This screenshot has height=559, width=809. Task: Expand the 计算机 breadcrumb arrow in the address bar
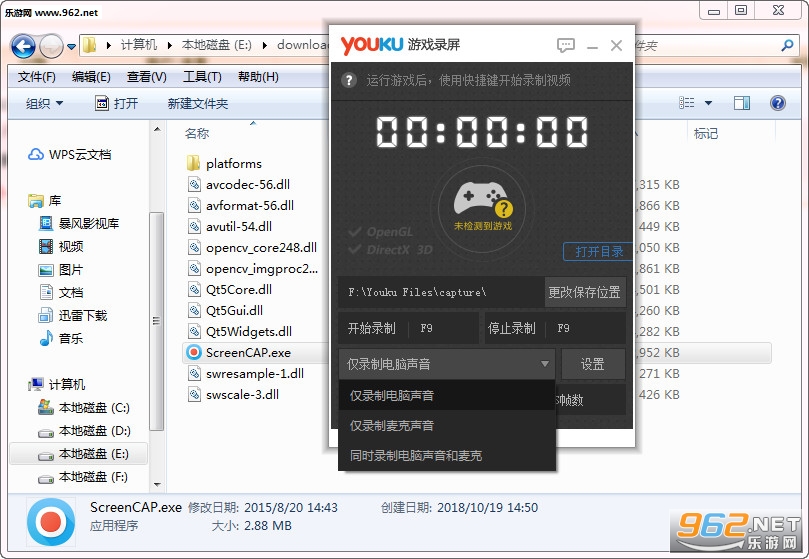169,45
